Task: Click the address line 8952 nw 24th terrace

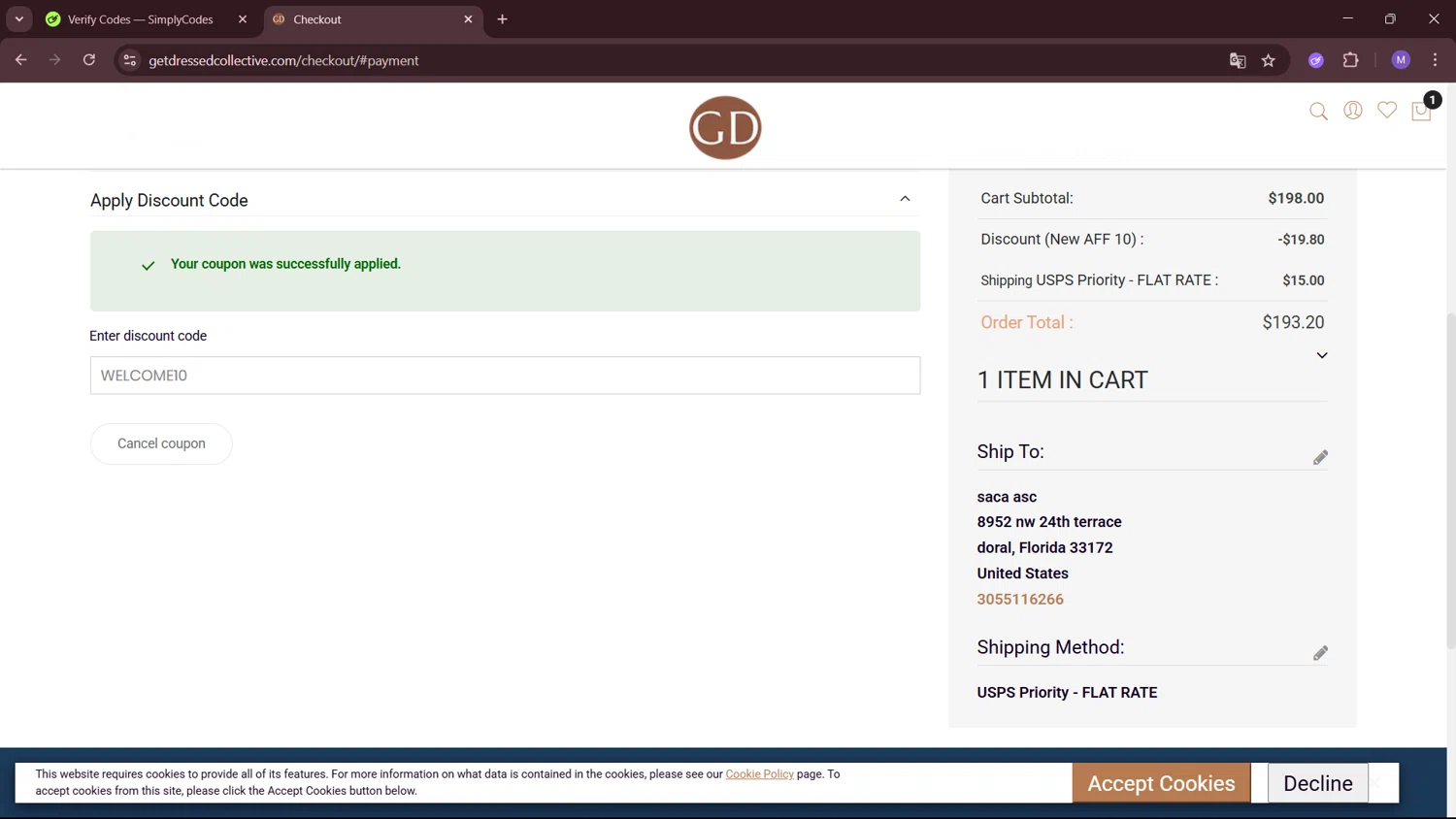Action: pos(1049,522)
